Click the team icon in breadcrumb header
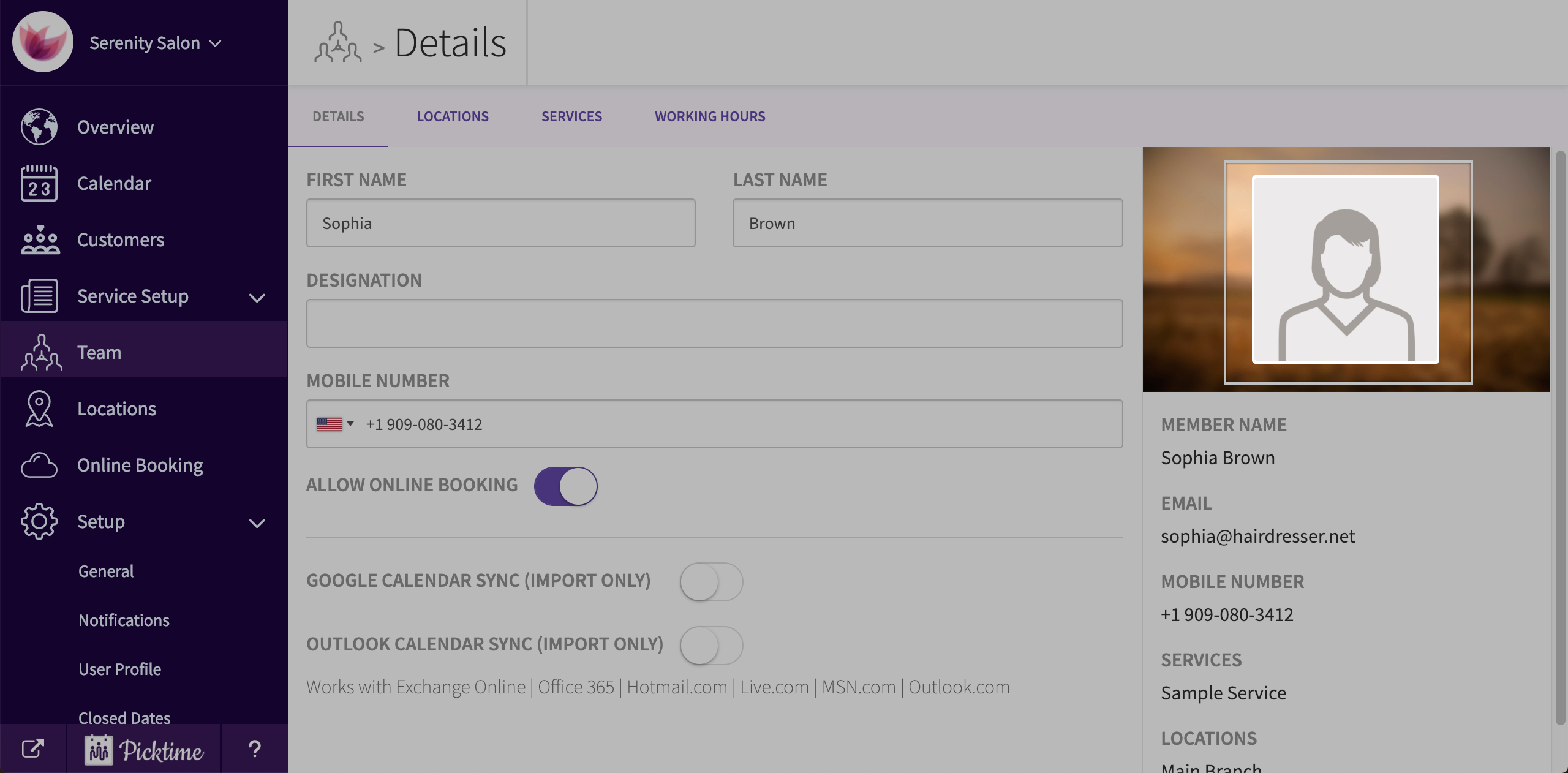The height and width of the screenshot is (773, 1568). click(x=337, y=42)
